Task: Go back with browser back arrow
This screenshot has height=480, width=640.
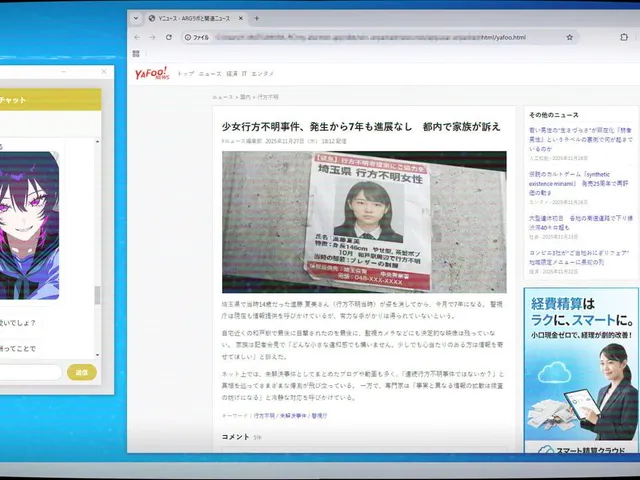Action: [x=137, y=37]
